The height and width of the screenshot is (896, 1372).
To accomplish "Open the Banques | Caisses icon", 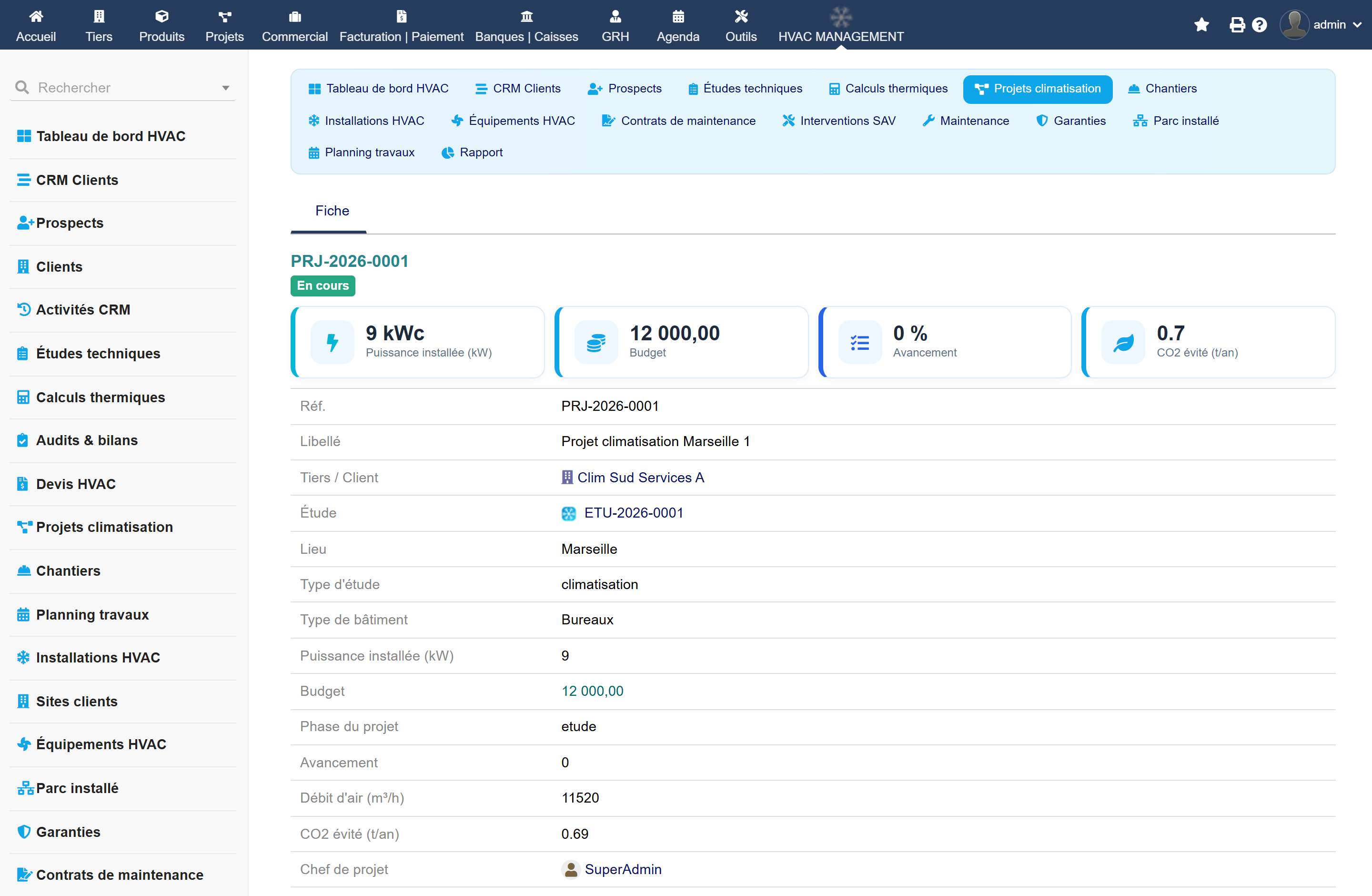I will coord(526,16).
